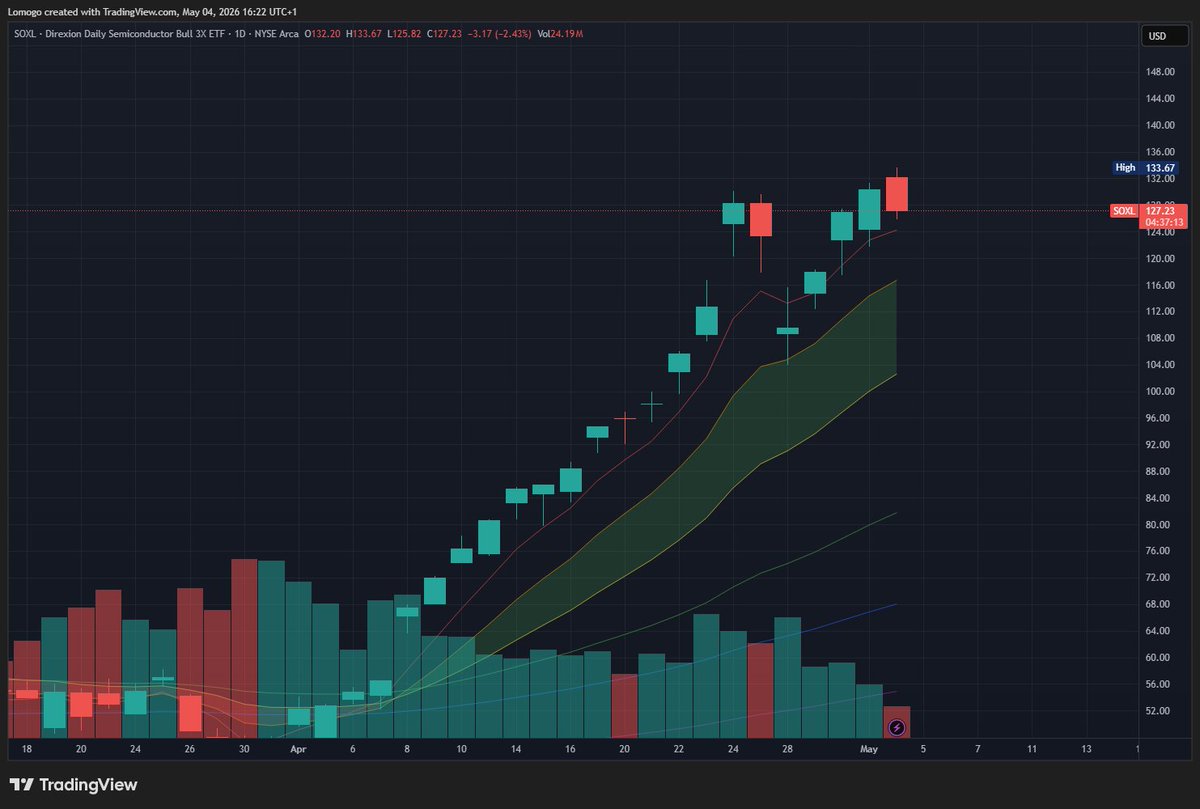Image resolution: width=1200 pixels, height=809 pixels.
Task: Open the TradingView logo link
Action: tap(73, 785)
